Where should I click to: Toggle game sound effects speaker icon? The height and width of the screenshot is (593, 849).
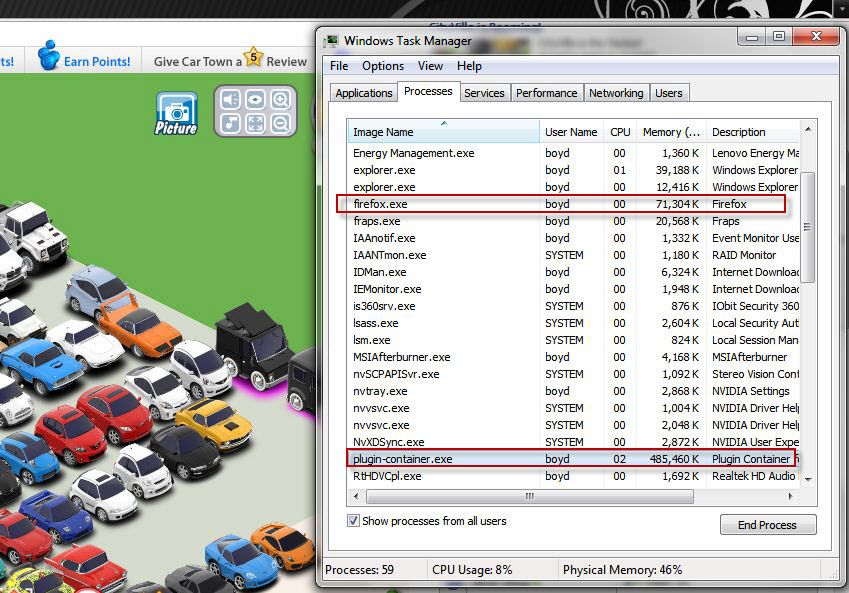coord(231,100)
